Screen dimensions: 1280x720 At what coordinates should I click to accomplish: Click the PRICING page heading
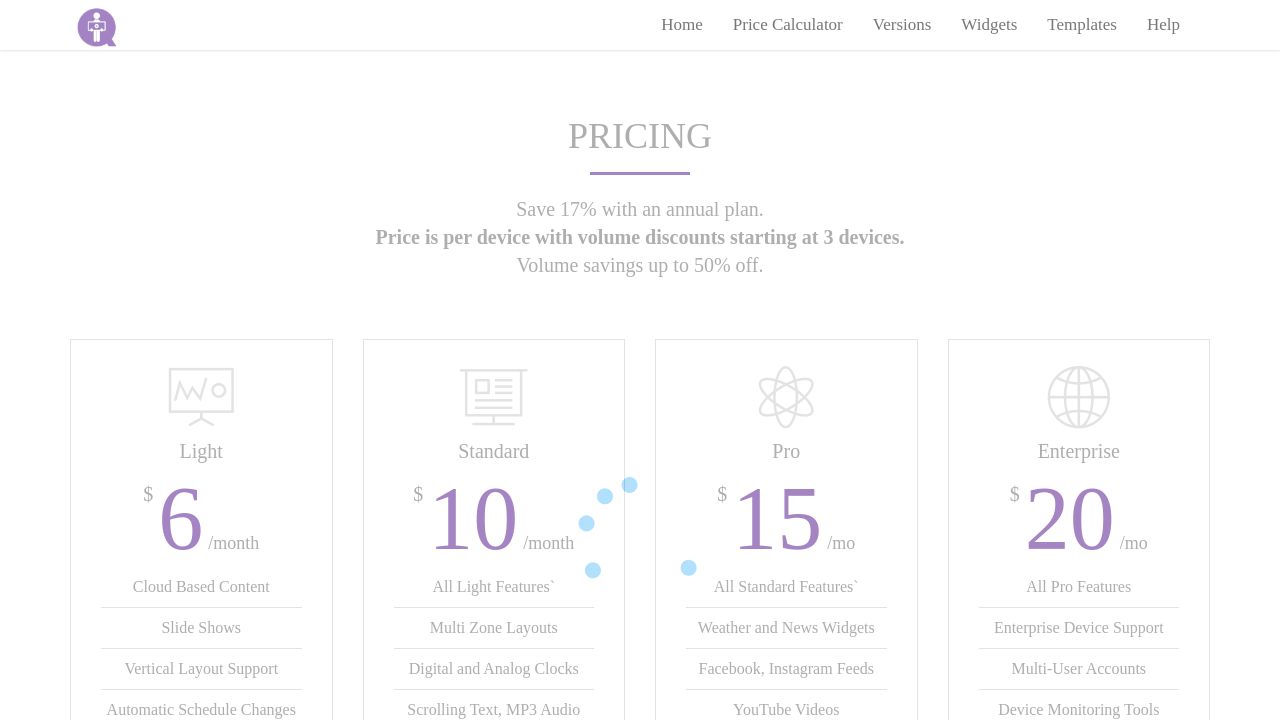click(x=640, y=136)
